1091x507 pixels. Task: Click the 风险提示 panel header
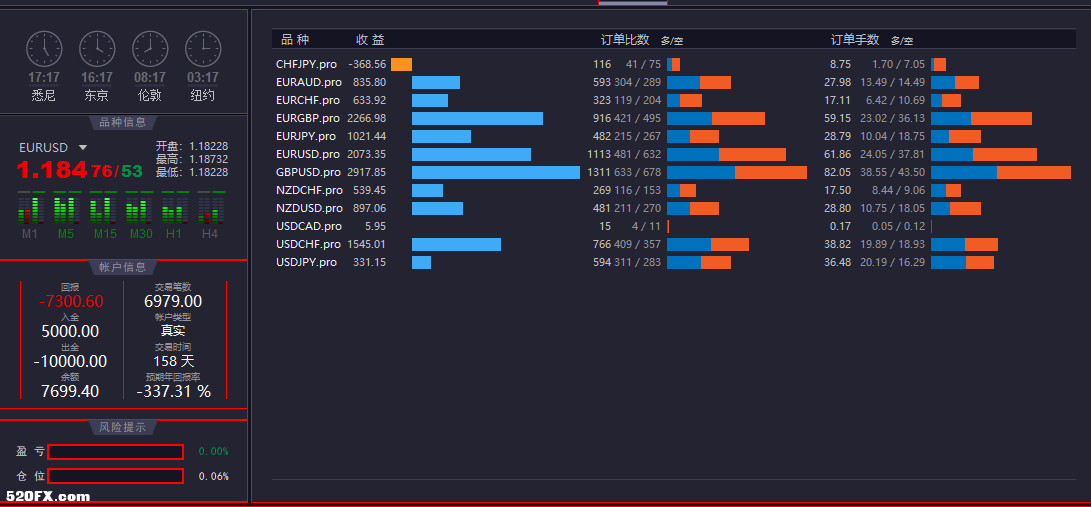click(123, 427)
